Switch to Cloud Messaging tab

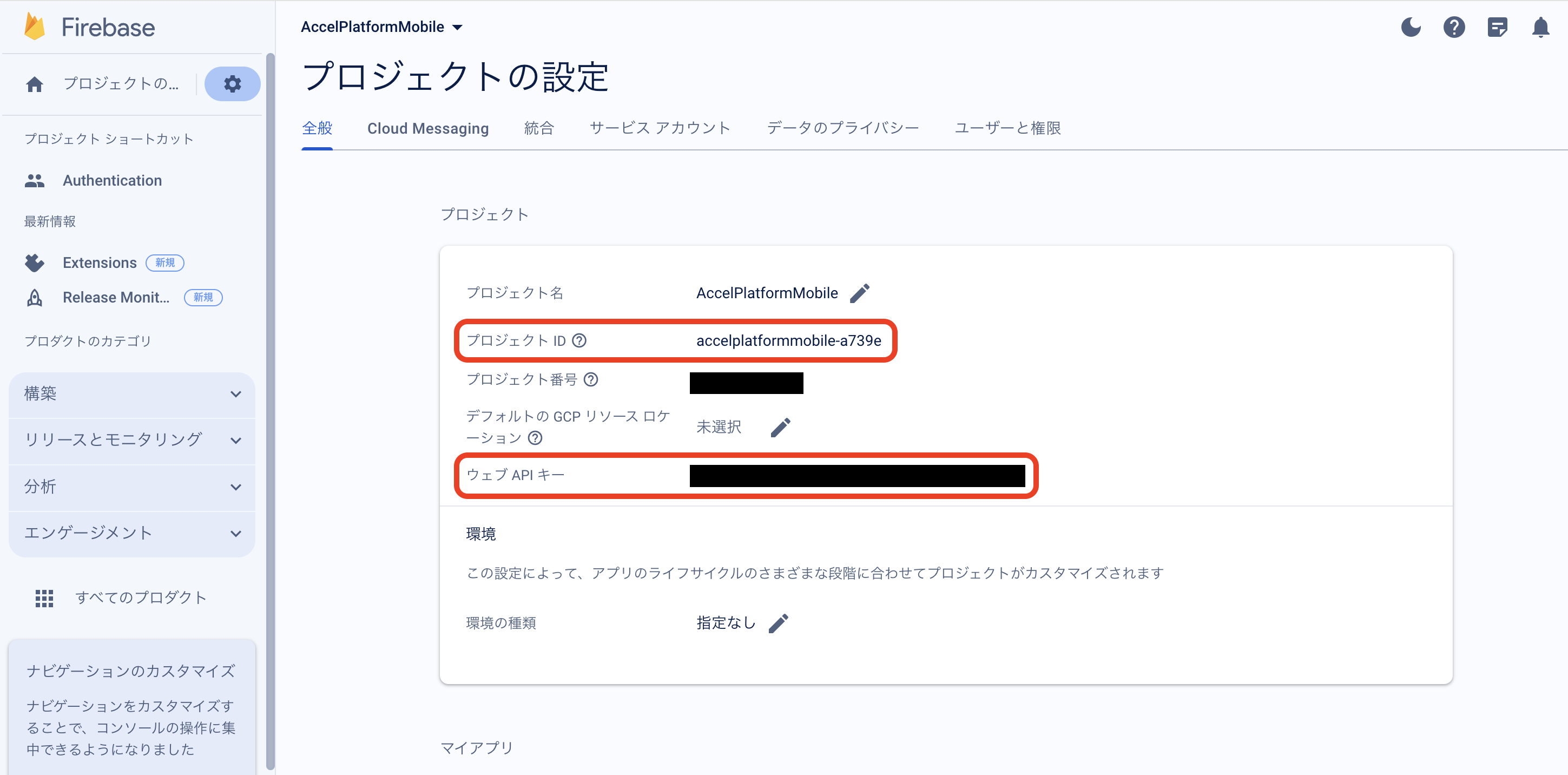pyautogui.click(x=427, y=128)
